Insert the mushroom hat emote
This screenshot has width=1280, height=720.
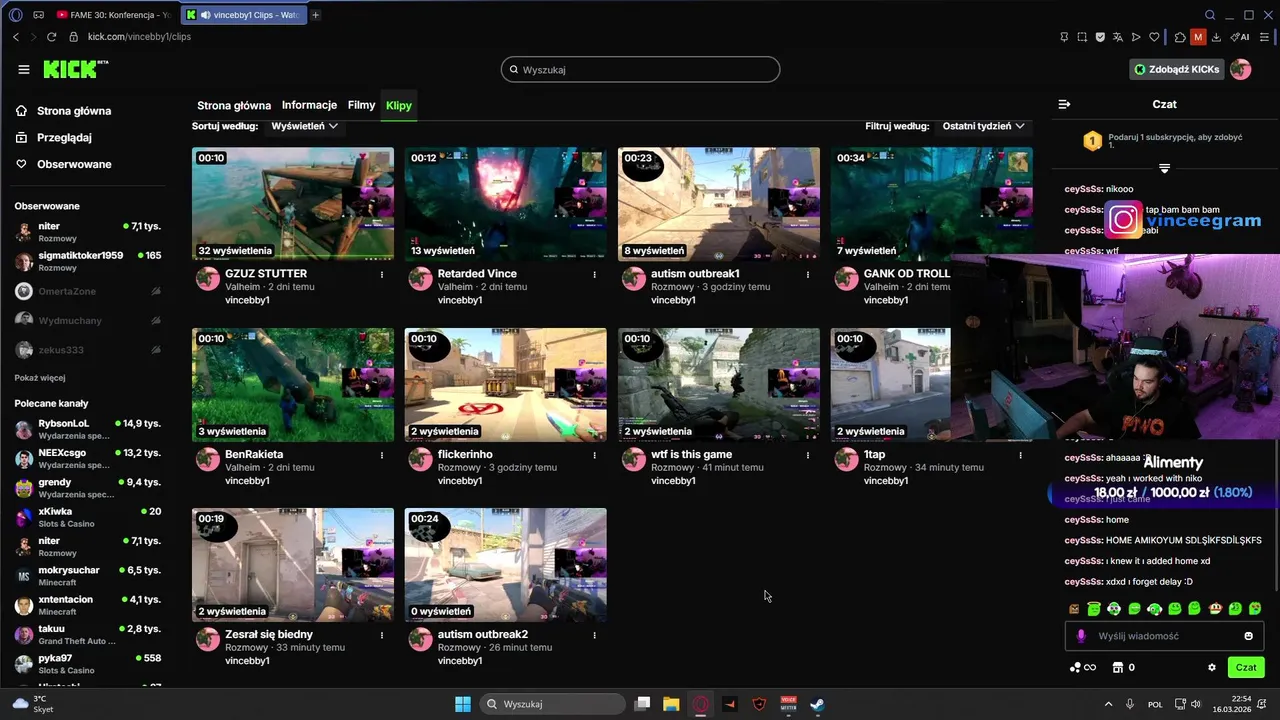click(1215, 608)
